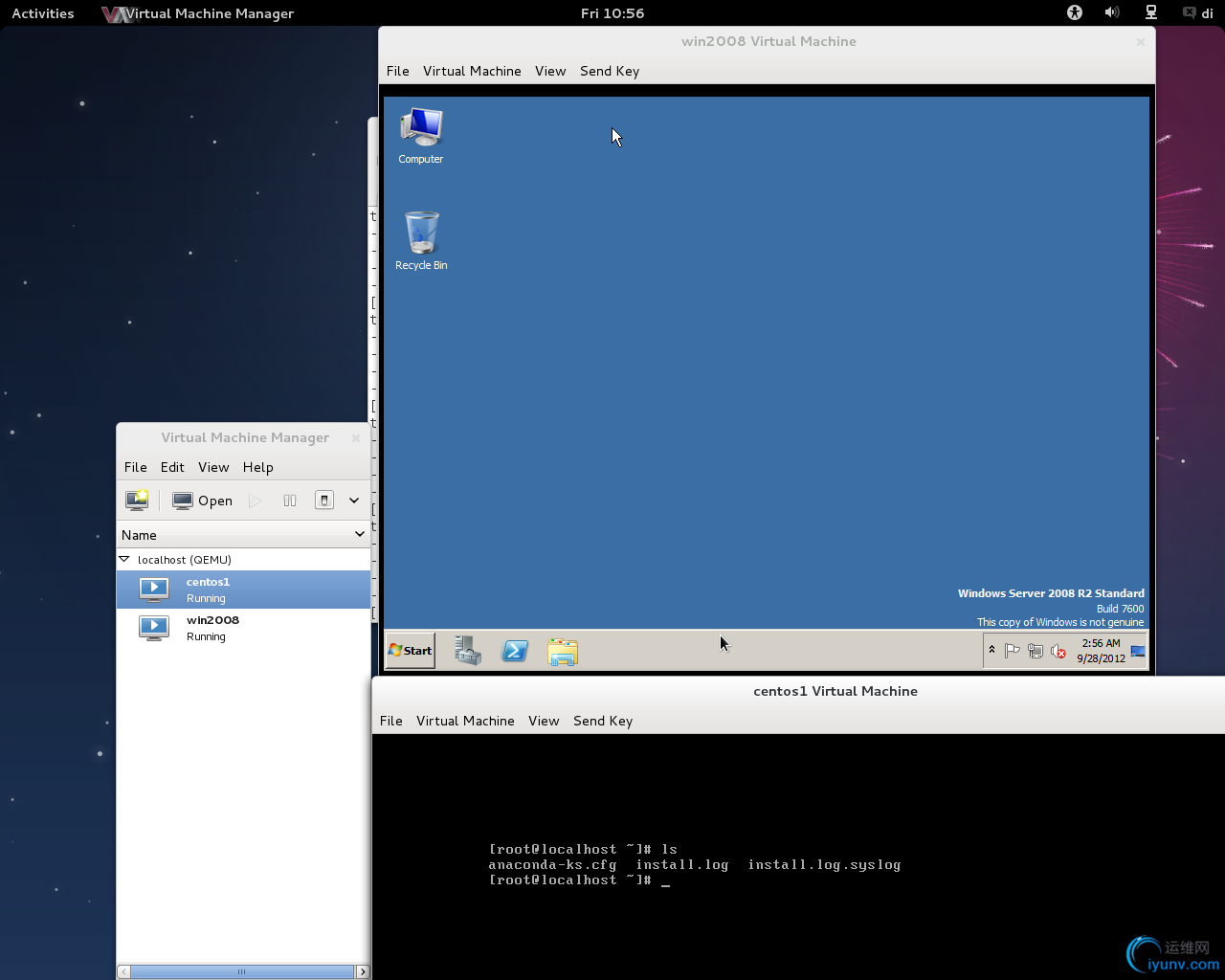Click the centos1 VM monitor icon
1225x980 pixels.
154,590
